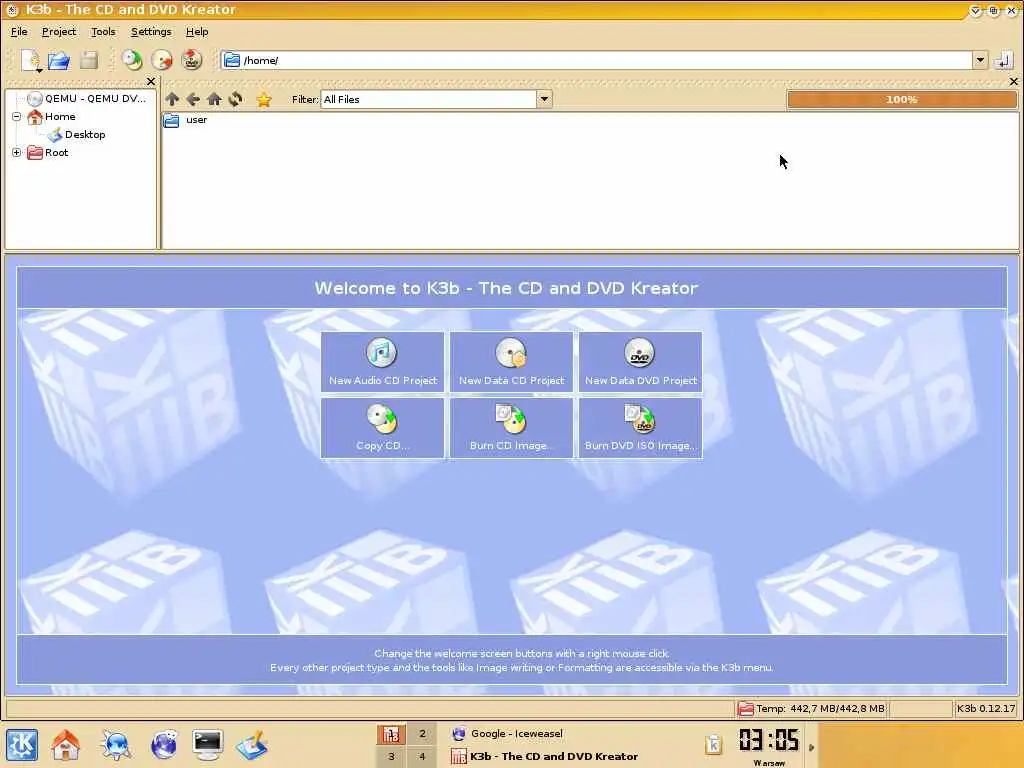The height and width of the screenshot is (768, 1024).
Task: Click the New Project toolbar icon
Action: point(31,60)
